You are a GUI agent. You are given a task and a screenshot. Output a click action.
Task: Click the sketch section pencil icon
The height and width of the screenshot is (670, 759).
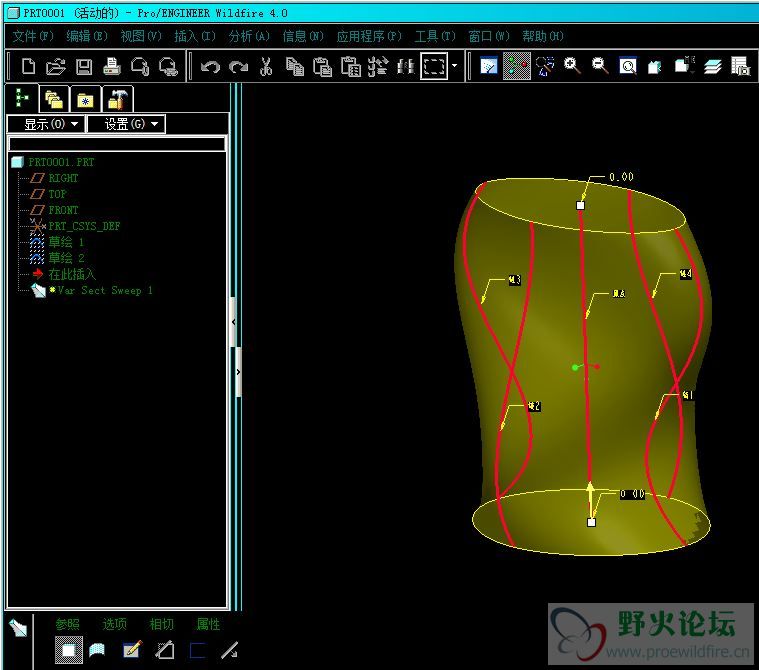pos(132,650)
